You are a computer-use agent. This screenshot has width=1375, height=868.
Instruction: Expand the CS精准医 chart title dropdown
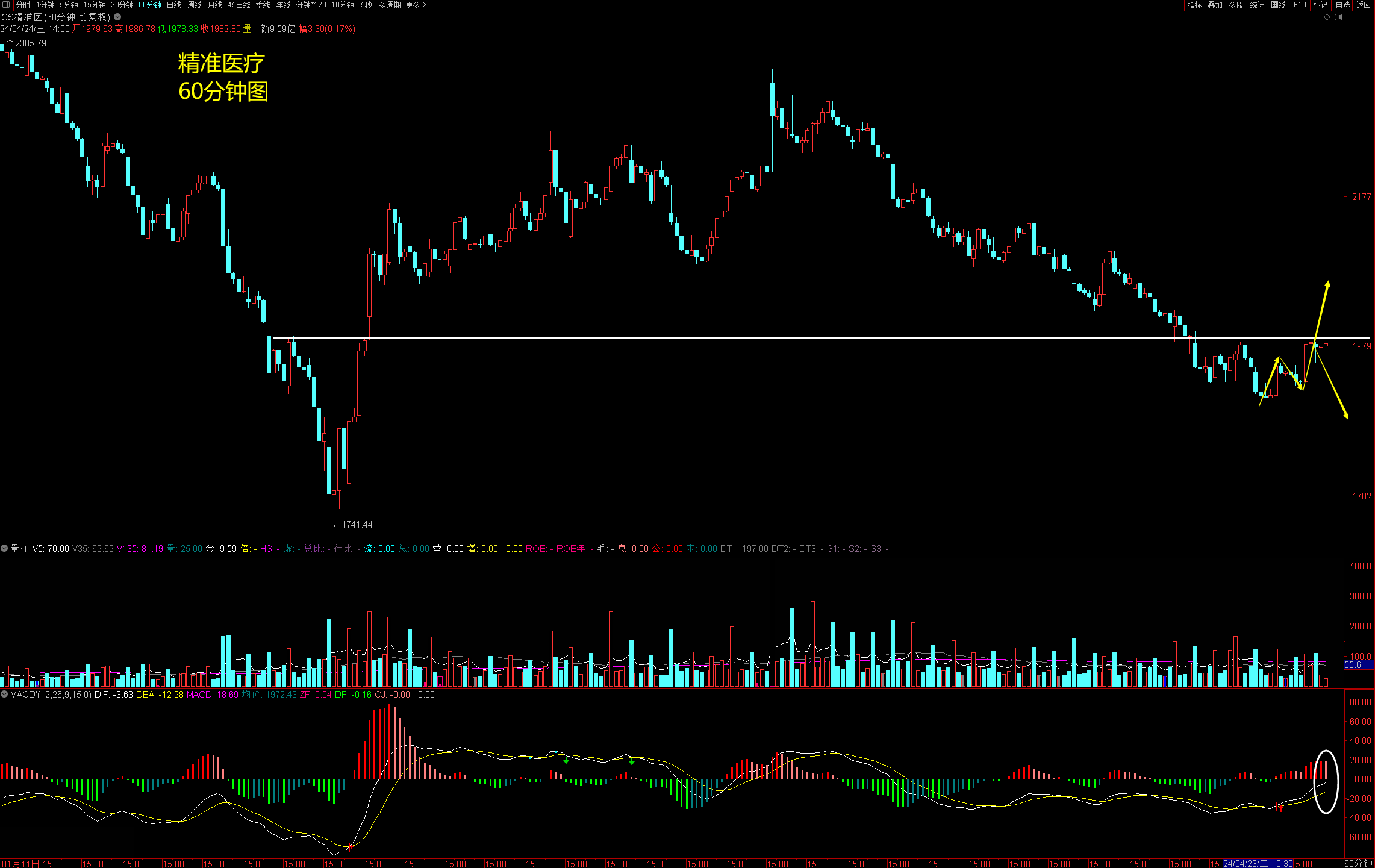pyautogui.click(x=118, y=17)
